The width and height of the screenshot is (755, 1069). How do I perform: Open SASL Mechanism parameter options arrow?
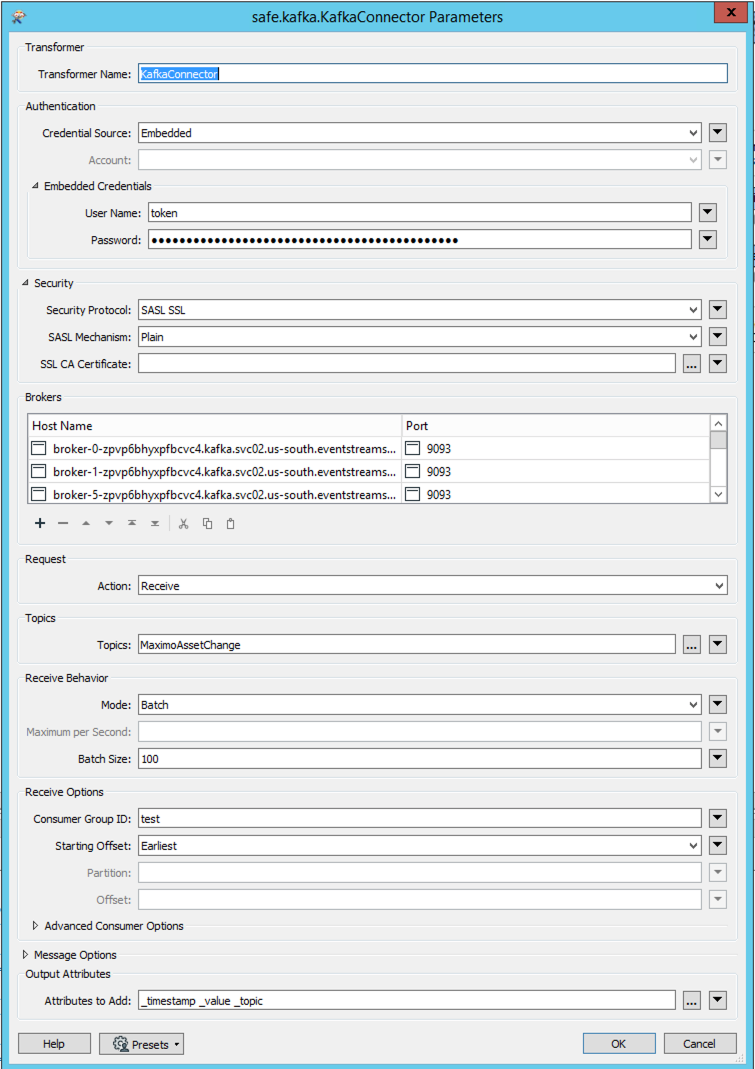717,337
